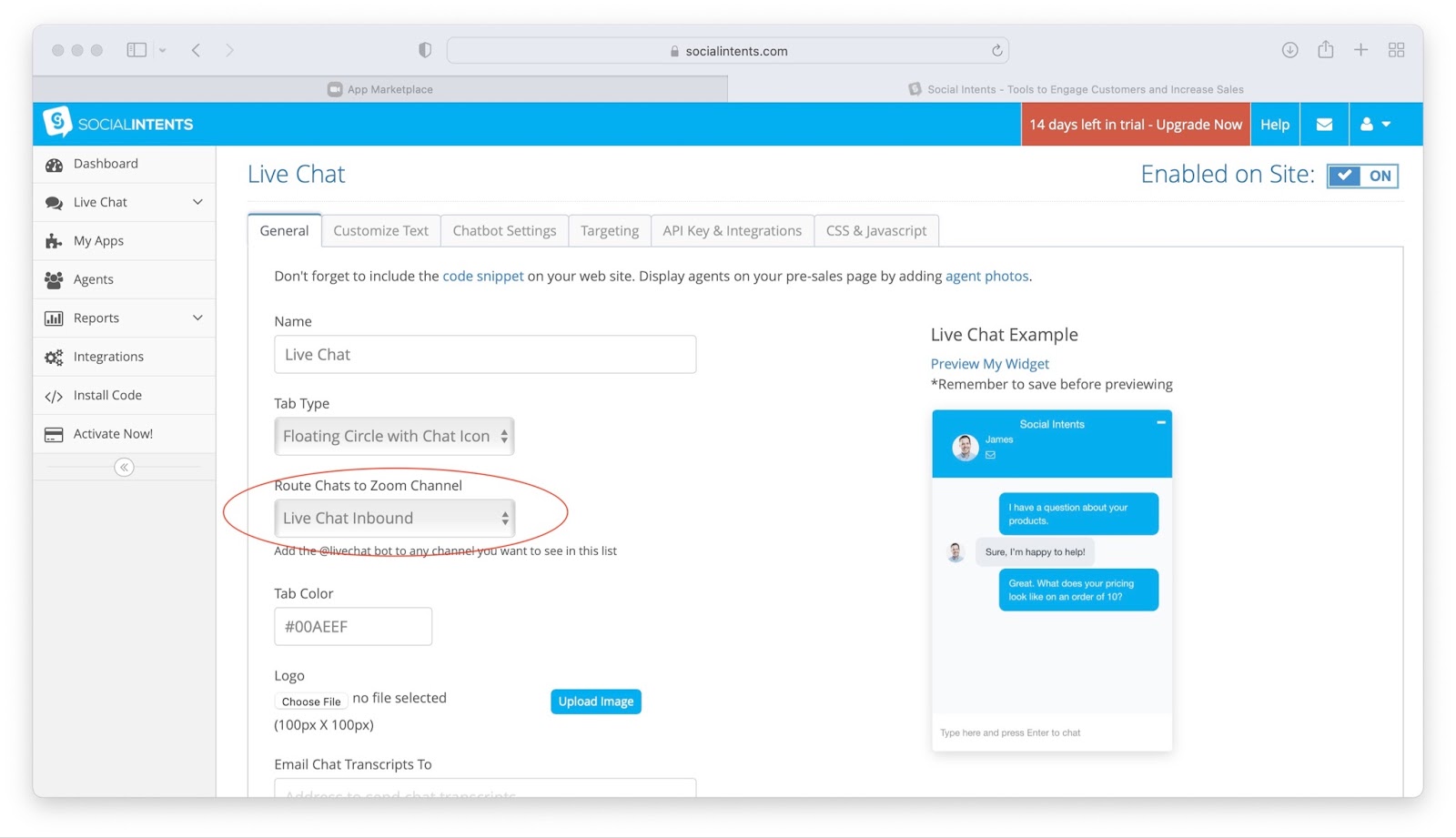
Task: Open the API Key & Integrations tab
Action: click(733, 231)
